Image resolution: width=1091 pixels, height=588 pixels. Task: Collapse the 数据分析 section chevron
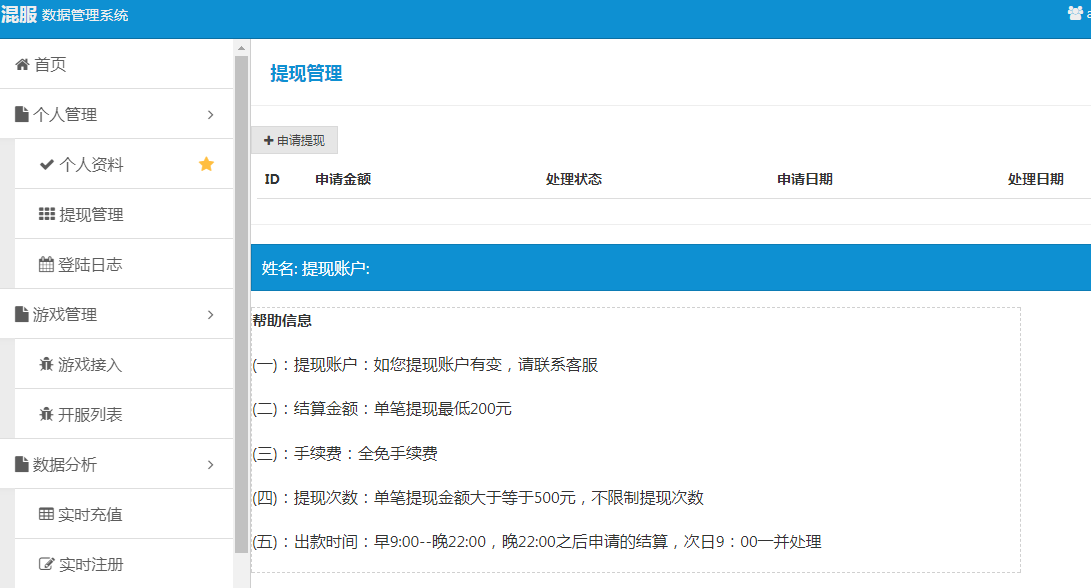click(211, 465)
